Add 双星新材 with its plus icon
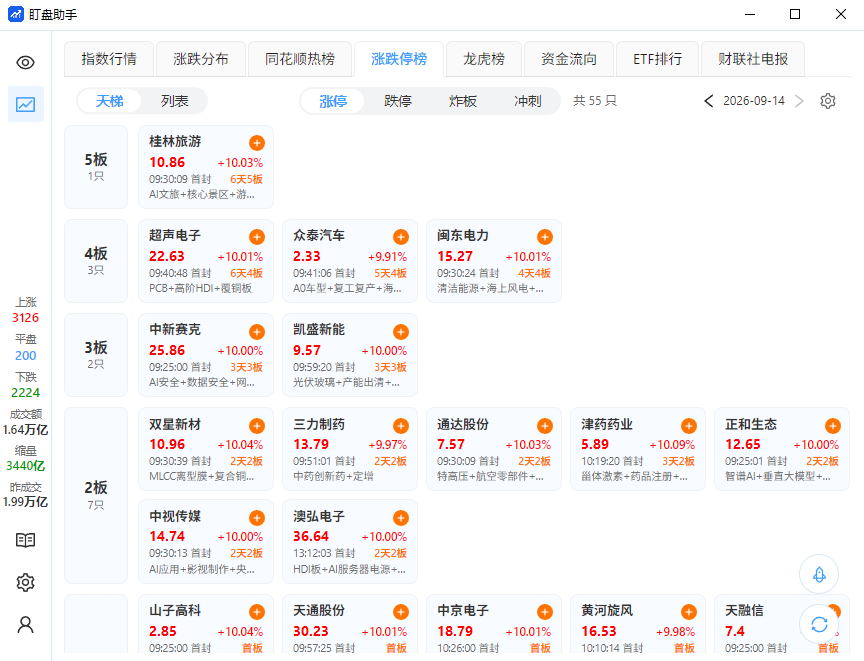 coord(257,426)
